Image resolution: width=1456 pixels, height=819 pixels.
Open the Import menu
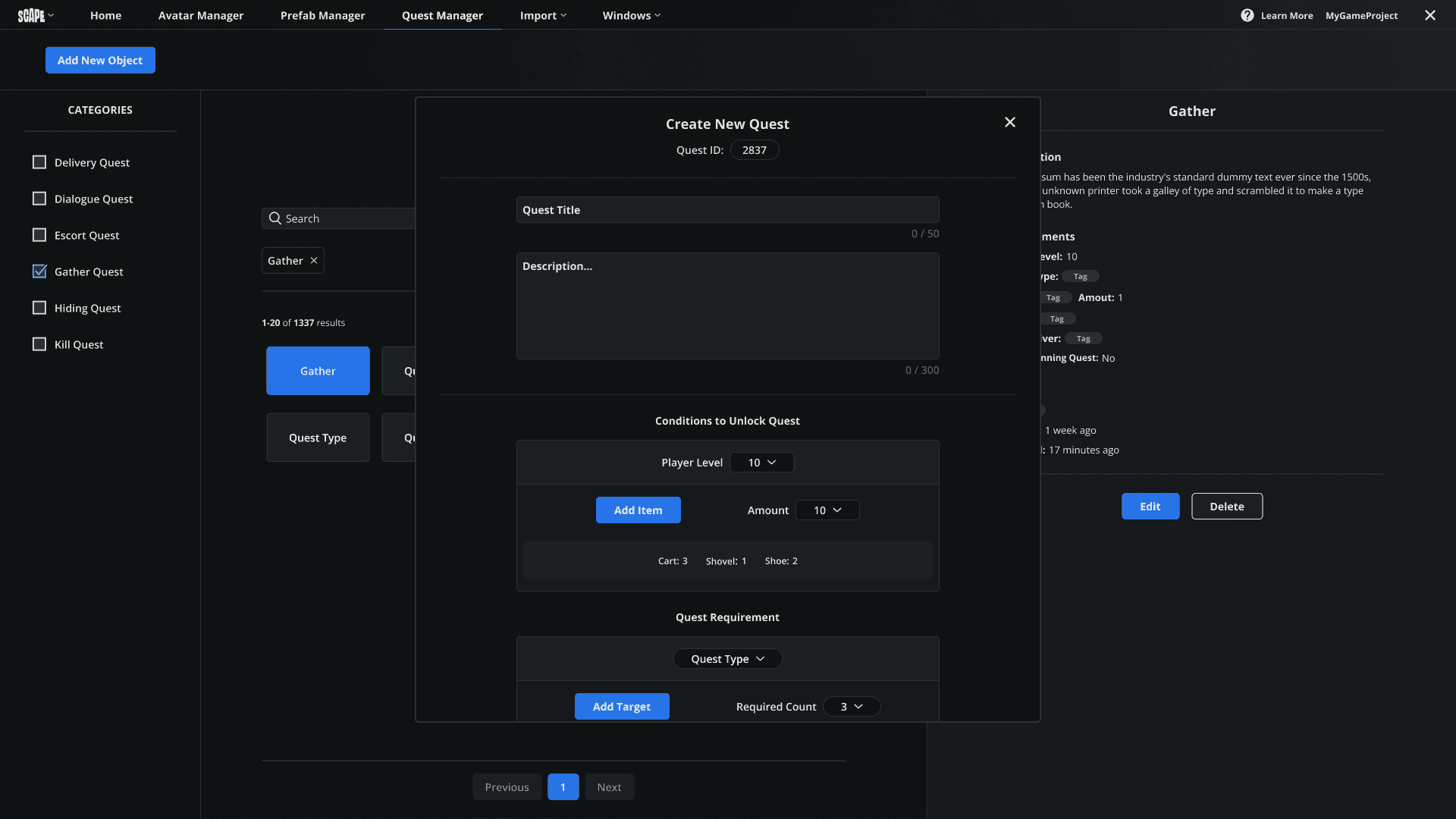(x=543, y=15)
